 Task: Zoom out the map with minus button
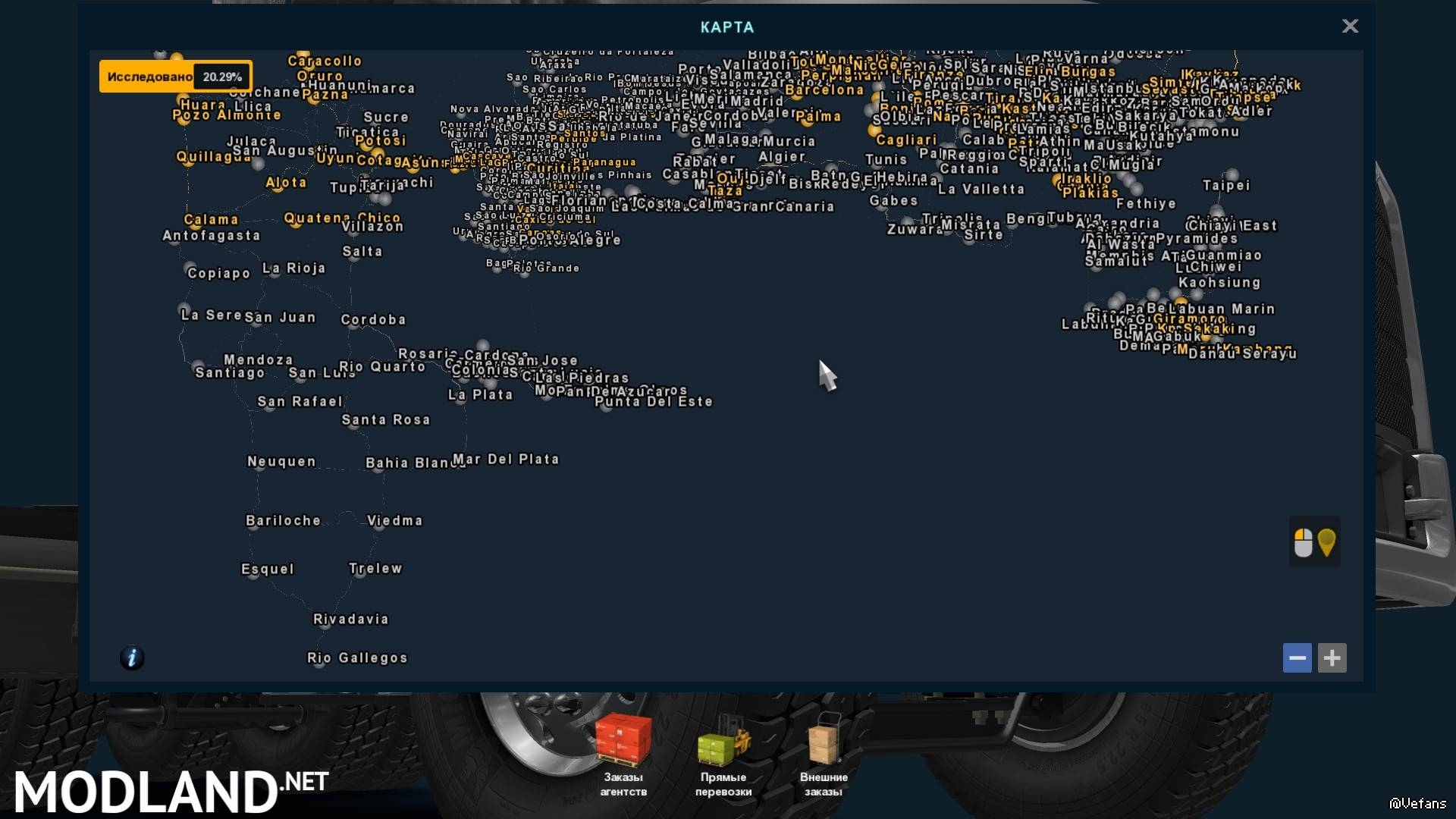click(x=1297, y=657)
